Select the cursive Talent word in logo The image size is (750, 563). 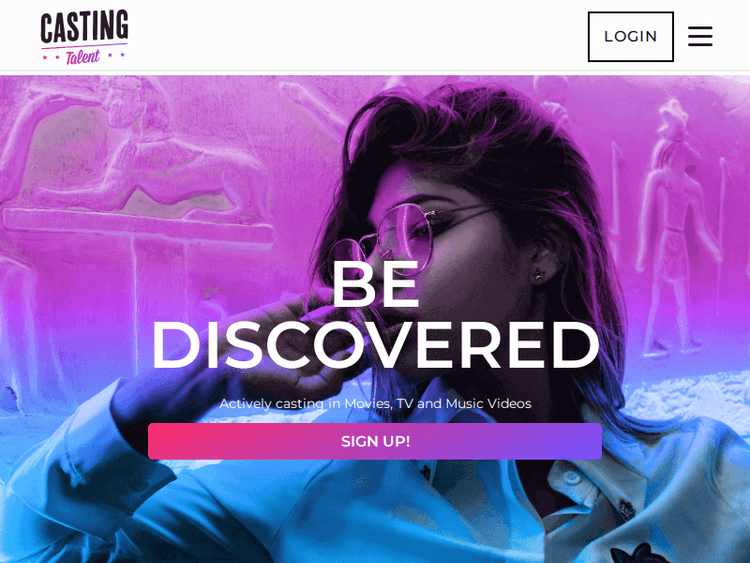(83, 57)
